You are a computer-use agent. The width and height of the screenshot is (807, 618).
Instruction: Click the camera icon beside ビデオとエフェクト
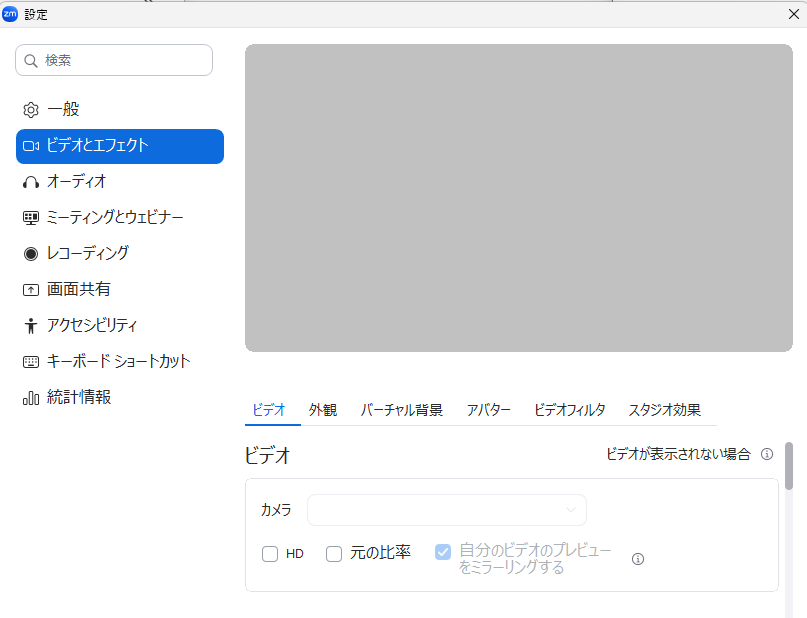tap(31, 146)
